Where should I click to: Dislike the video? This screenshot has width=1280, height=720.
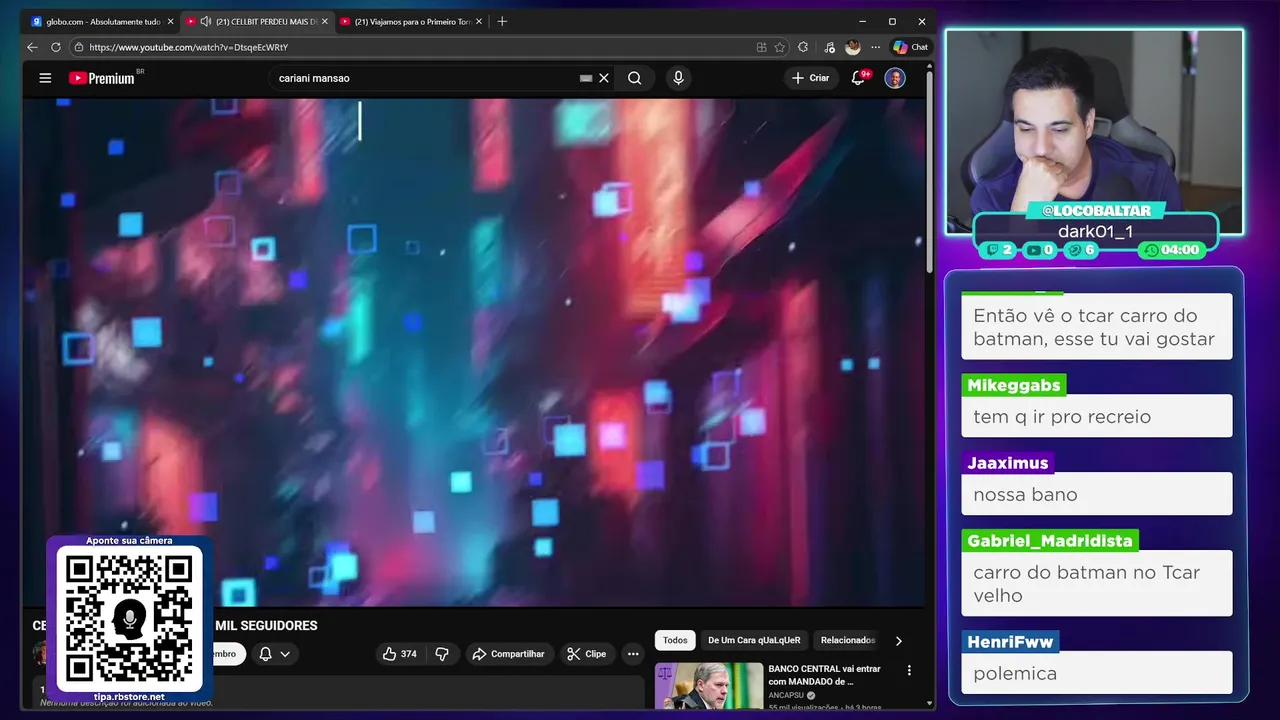[x=442, y=654]
